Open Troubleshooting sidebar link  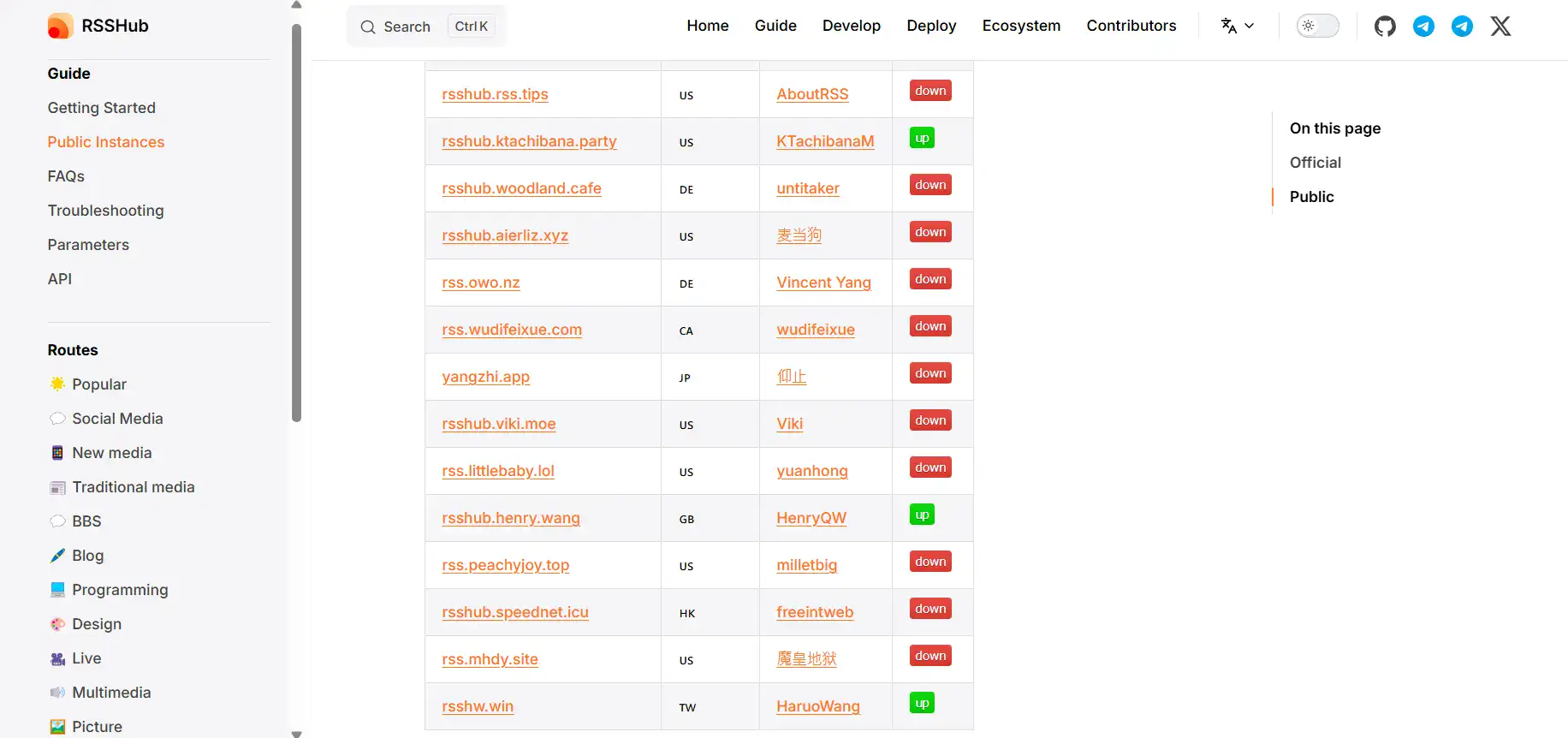[x=106, y=211]
